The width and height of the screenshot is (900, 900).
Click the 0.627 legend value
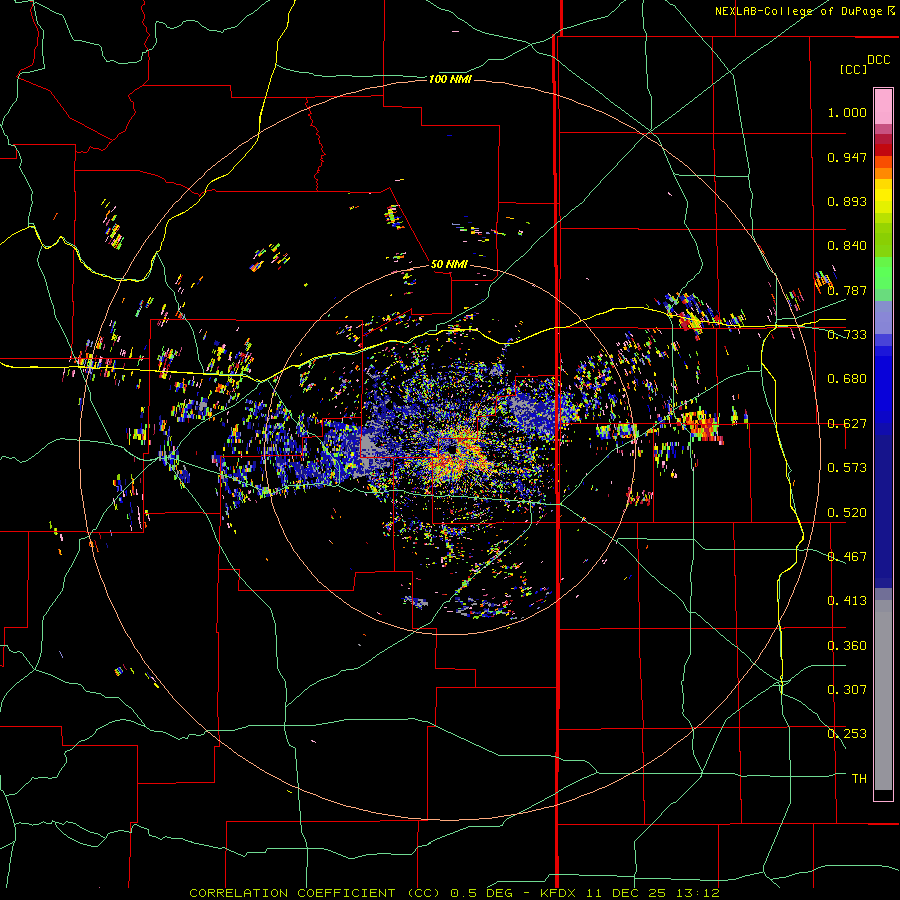coord(847,424)
